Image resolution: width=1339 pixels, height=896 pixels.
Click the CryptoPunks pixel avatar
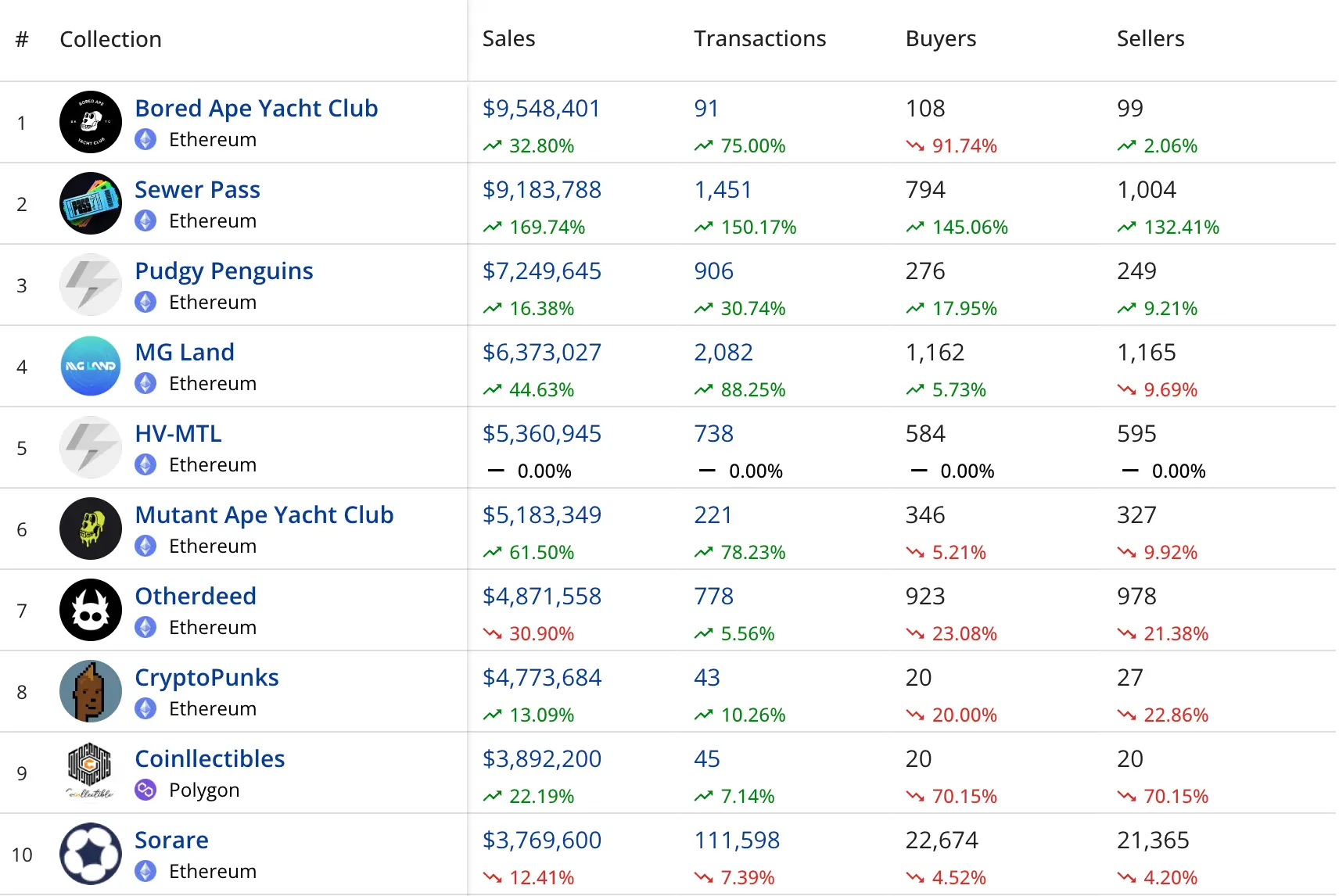tap(91, 691)
